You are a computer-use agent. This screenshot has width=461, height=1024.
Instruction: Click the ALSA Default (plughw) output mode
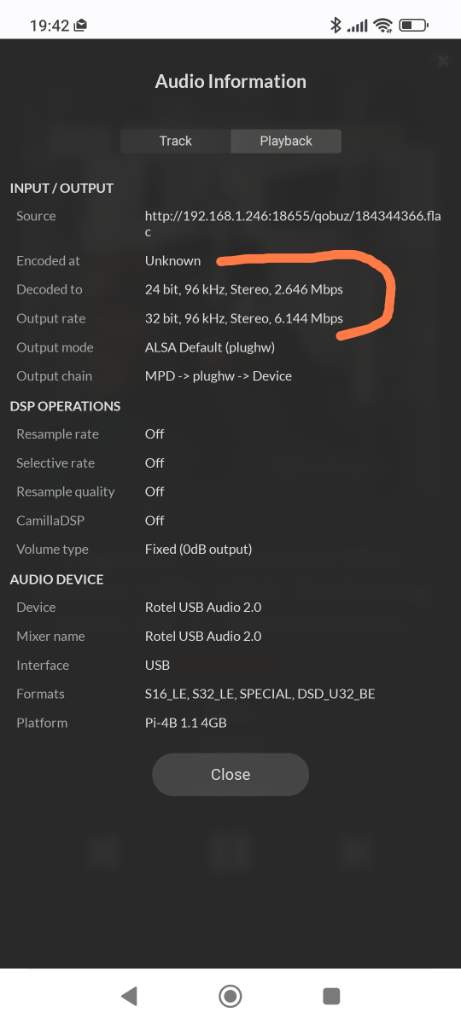[x=210, y=347]
